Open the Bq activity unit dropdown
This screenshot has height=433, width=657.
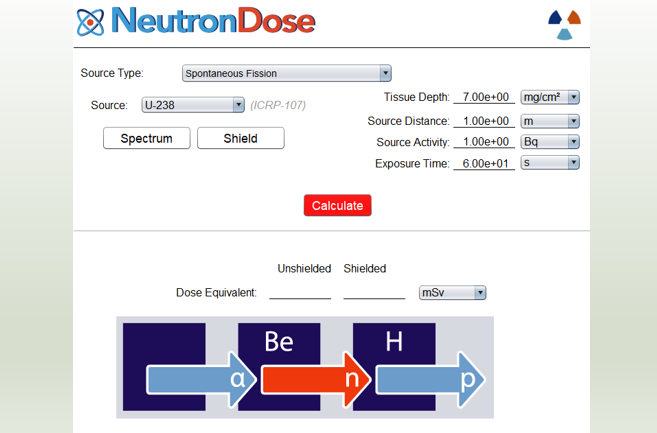point(550,142)
